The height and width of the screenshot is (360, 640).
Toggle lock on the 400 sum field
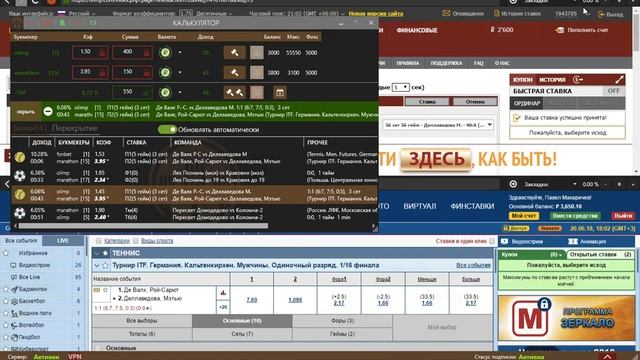(147, 53)
